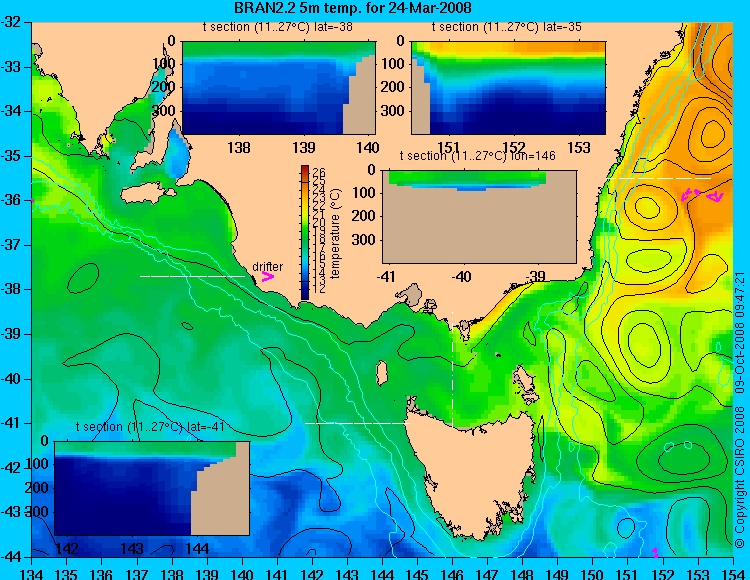Click '145' on the main longitude axis
The height and width of the screenshot is (580, 750).
point(418,574)
